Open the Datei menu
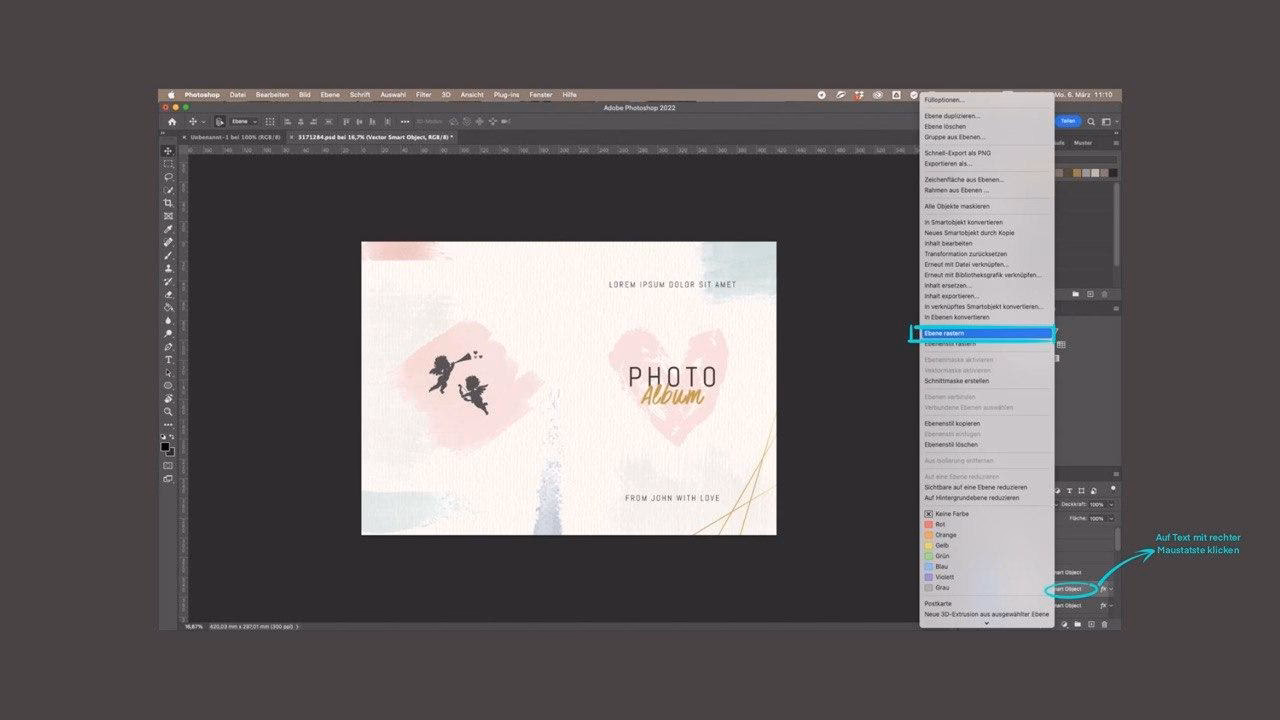The width and height of the screenshot is (1280, 720). coord(238,95)
